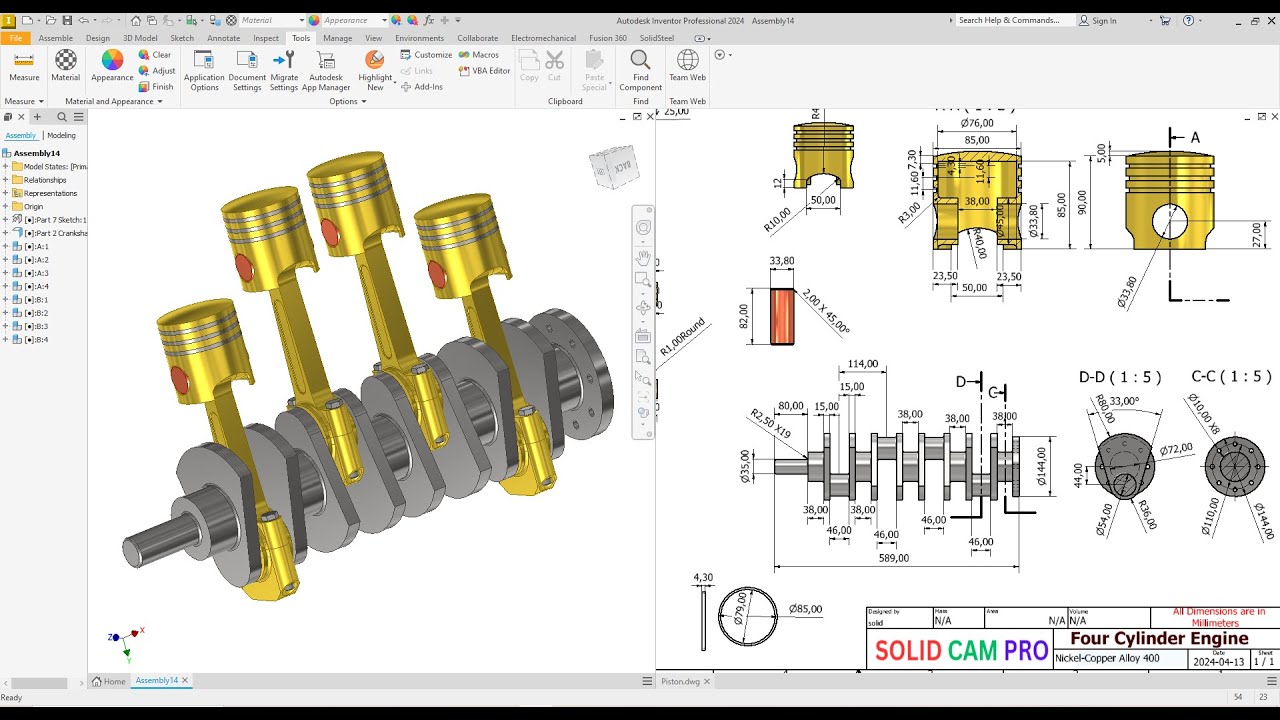Open the File menu
The image size is (1280, 720).
click(16, 38)
